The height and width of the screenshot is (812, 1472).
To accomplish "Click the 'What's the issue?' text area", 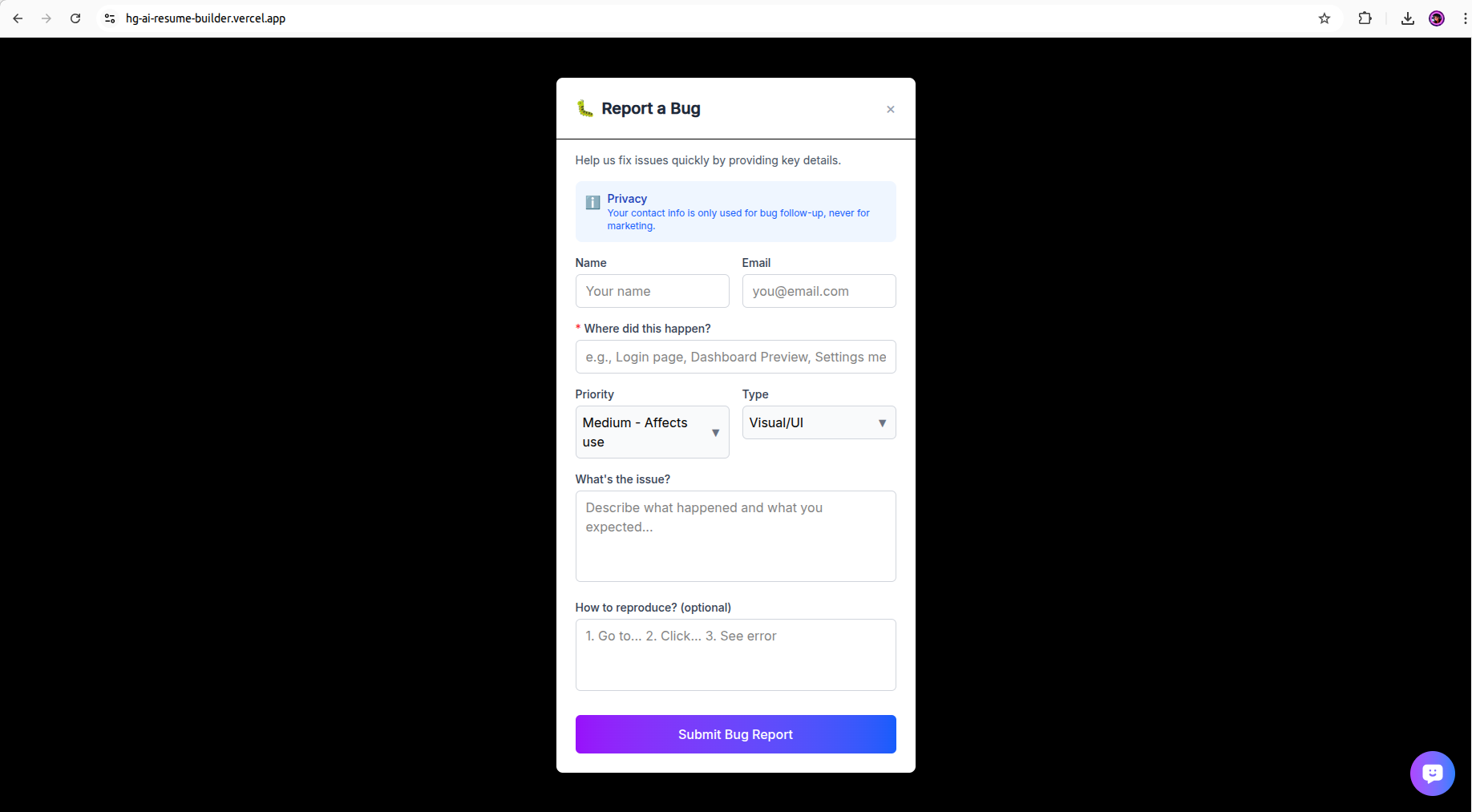I will pyautogui.click(x=735, y=536).
